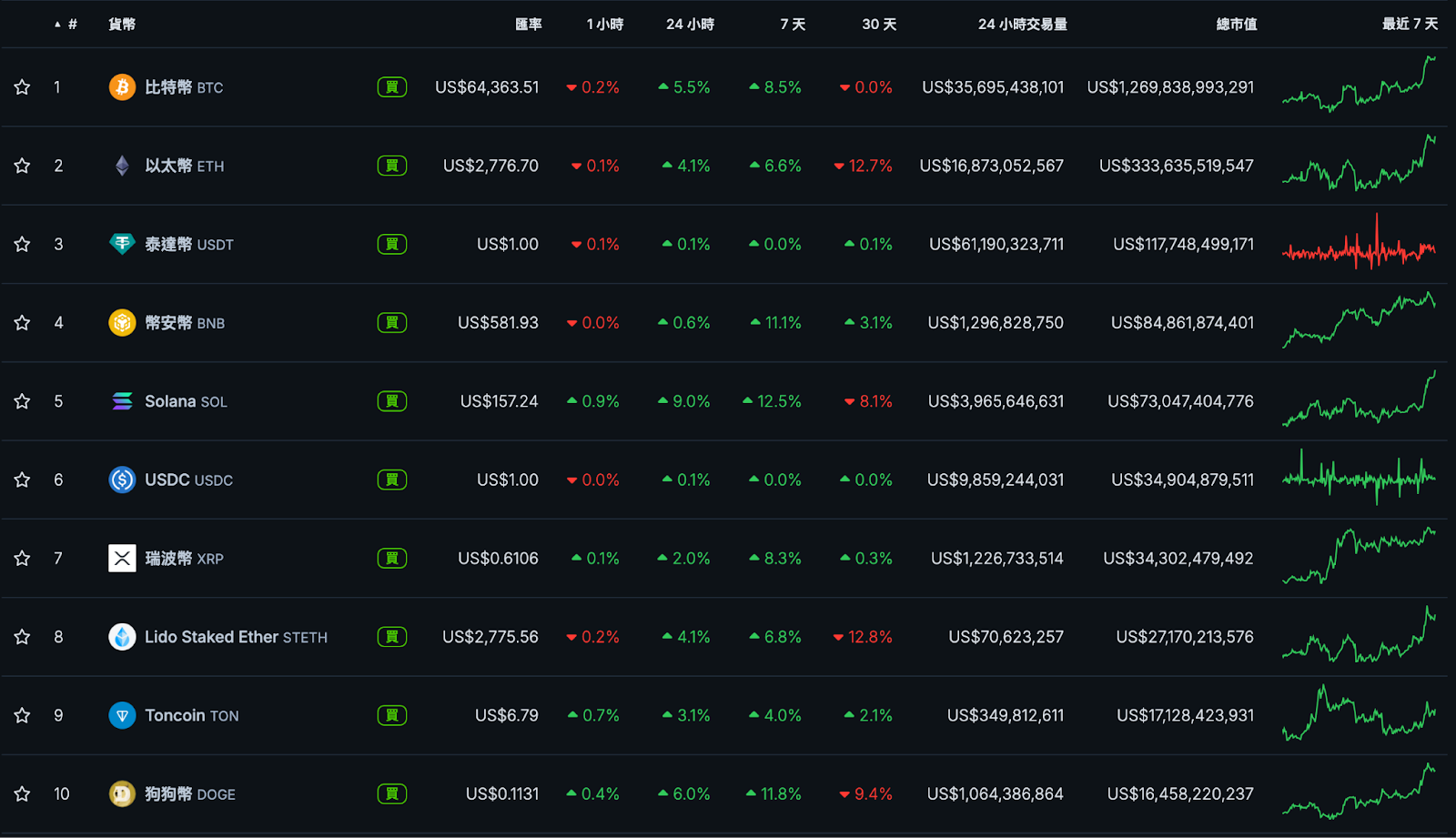
Task: Open 比特幣 BTC coin page
Action: [x=184, y=87]
